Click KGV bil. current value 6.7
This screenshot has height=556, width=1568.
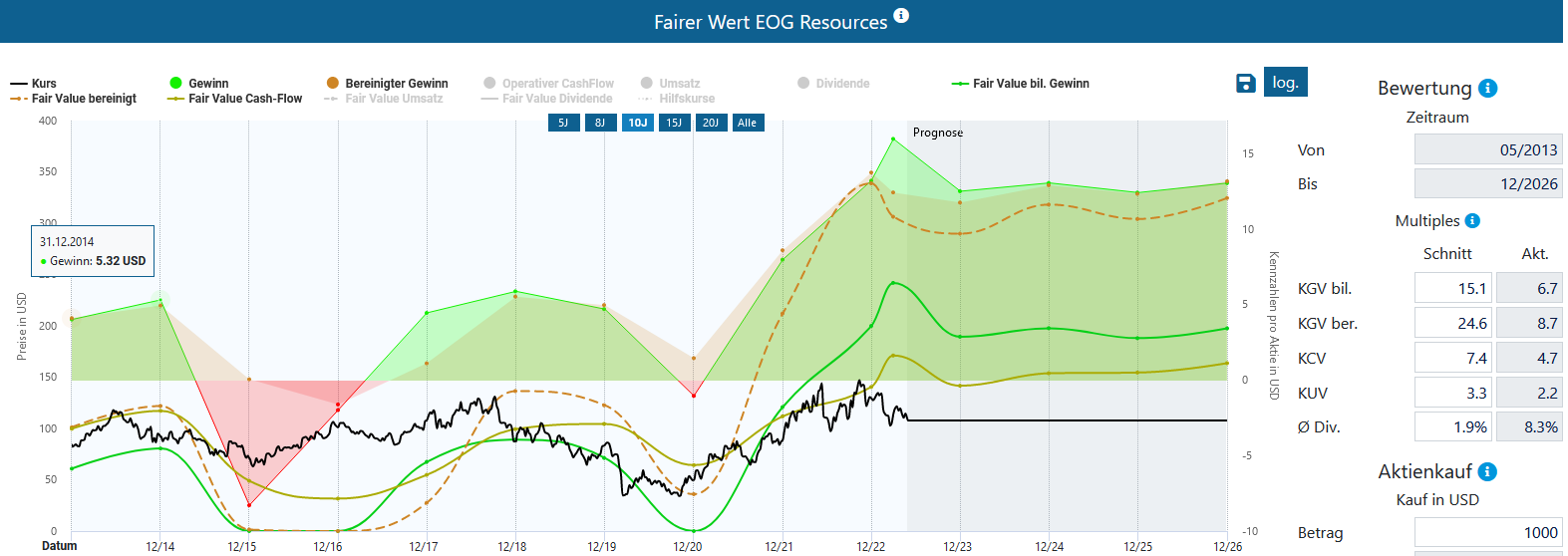(1529, 288)
